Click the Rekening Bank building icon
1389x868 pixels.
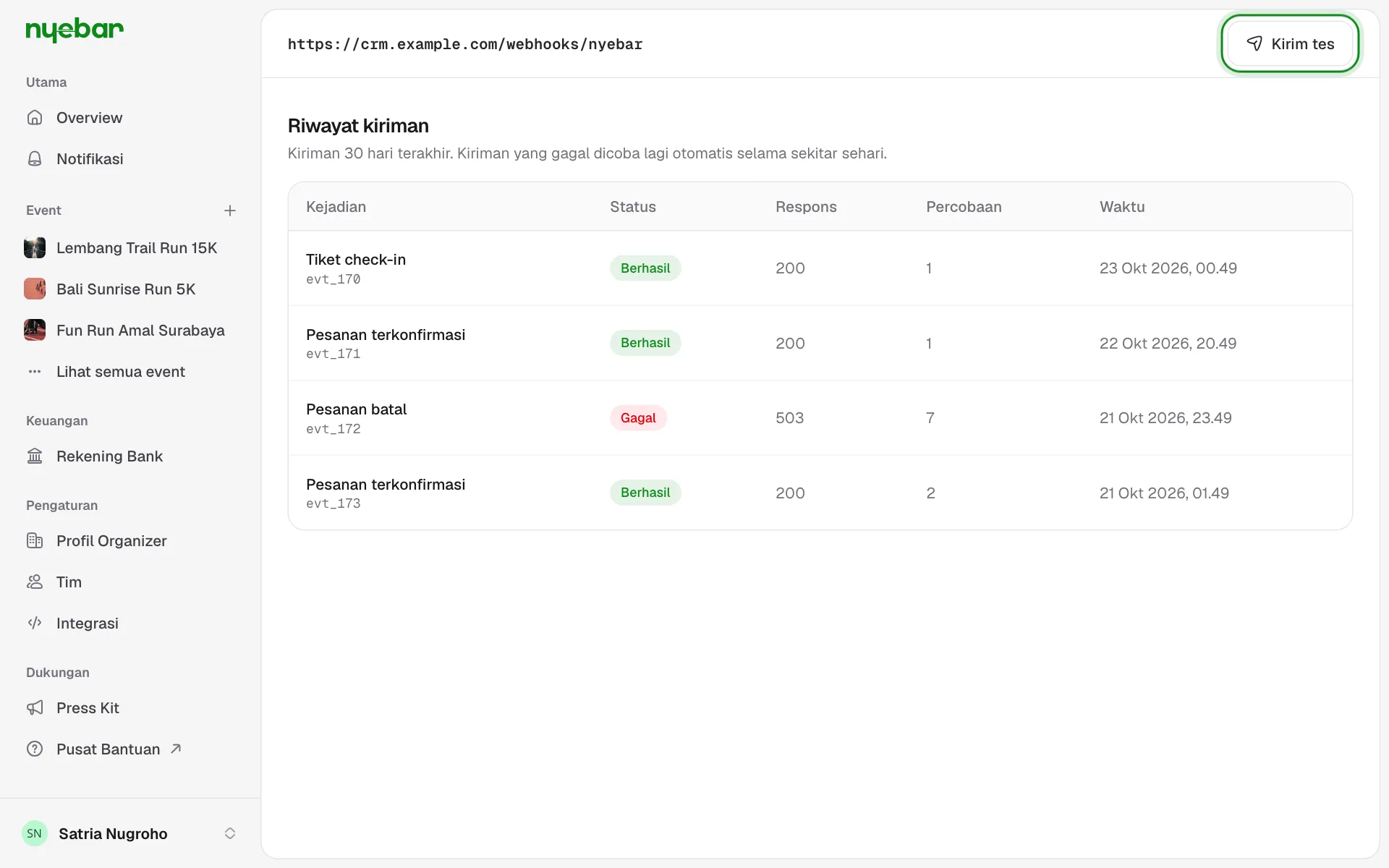(35, 456)
